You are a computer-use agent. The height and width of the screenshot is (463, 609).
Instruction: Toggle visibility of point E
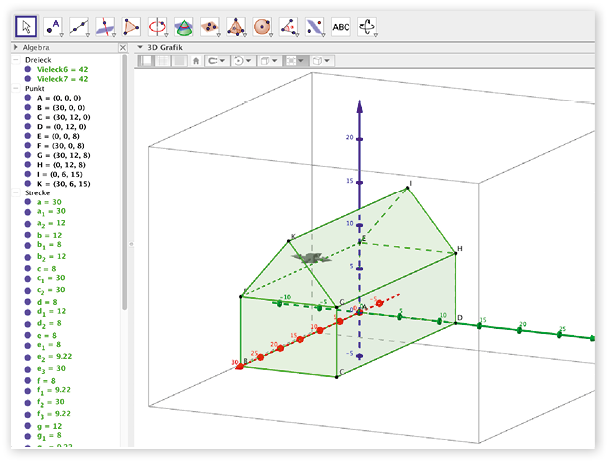click(28, 136)
